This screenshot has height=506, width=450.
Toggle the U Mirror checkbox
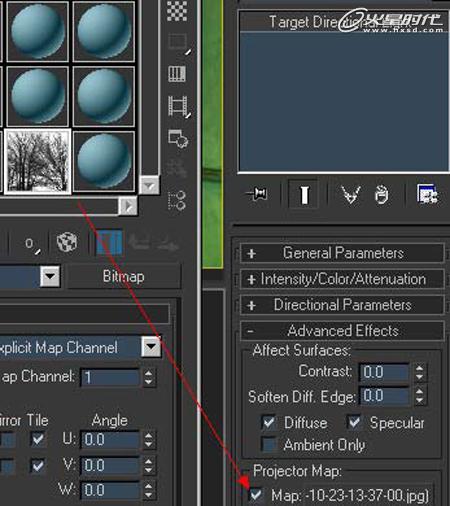coord(7,439)
